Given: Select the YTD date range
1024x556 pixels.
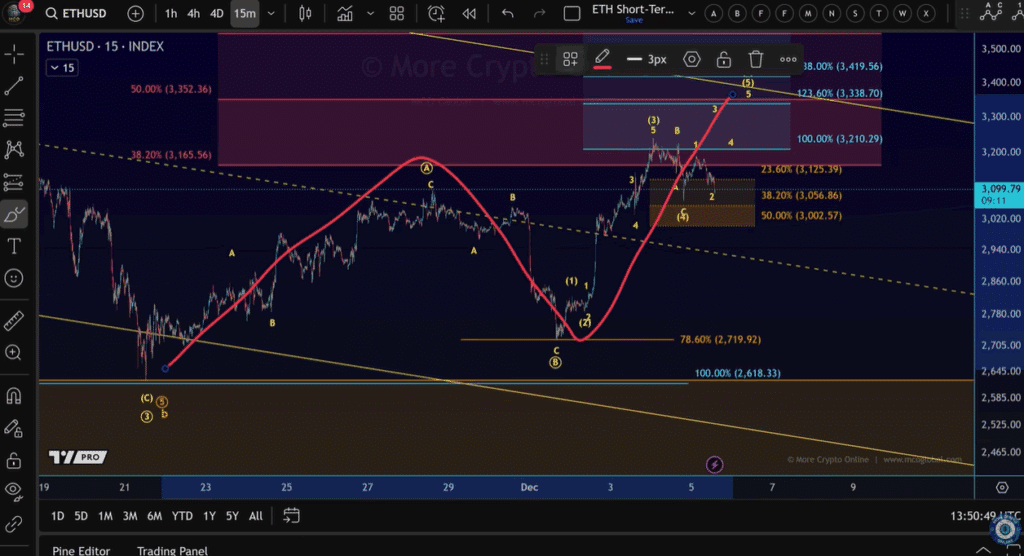Looking at the screenshot, I should 182,516.
